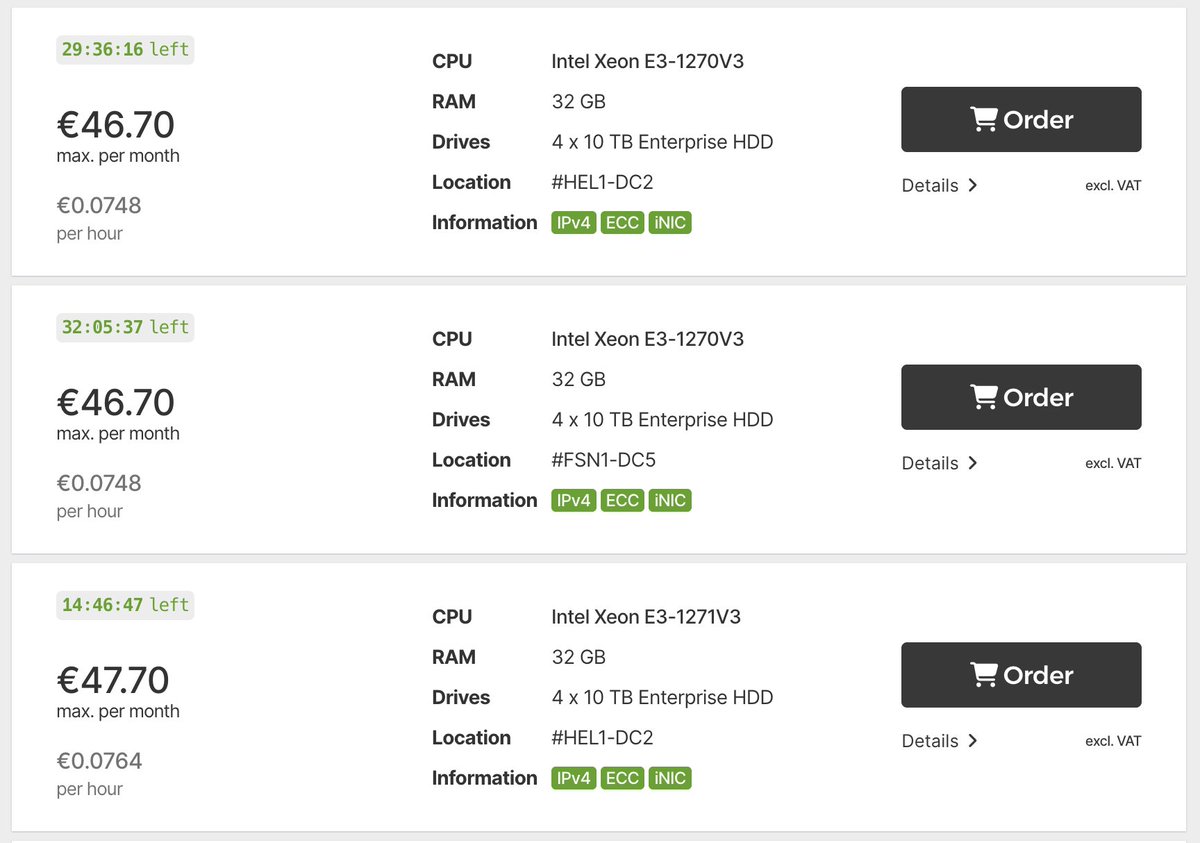Click the 32:05:37 left countdown timer
The image size is (1200, 843).
click(125, 327)
